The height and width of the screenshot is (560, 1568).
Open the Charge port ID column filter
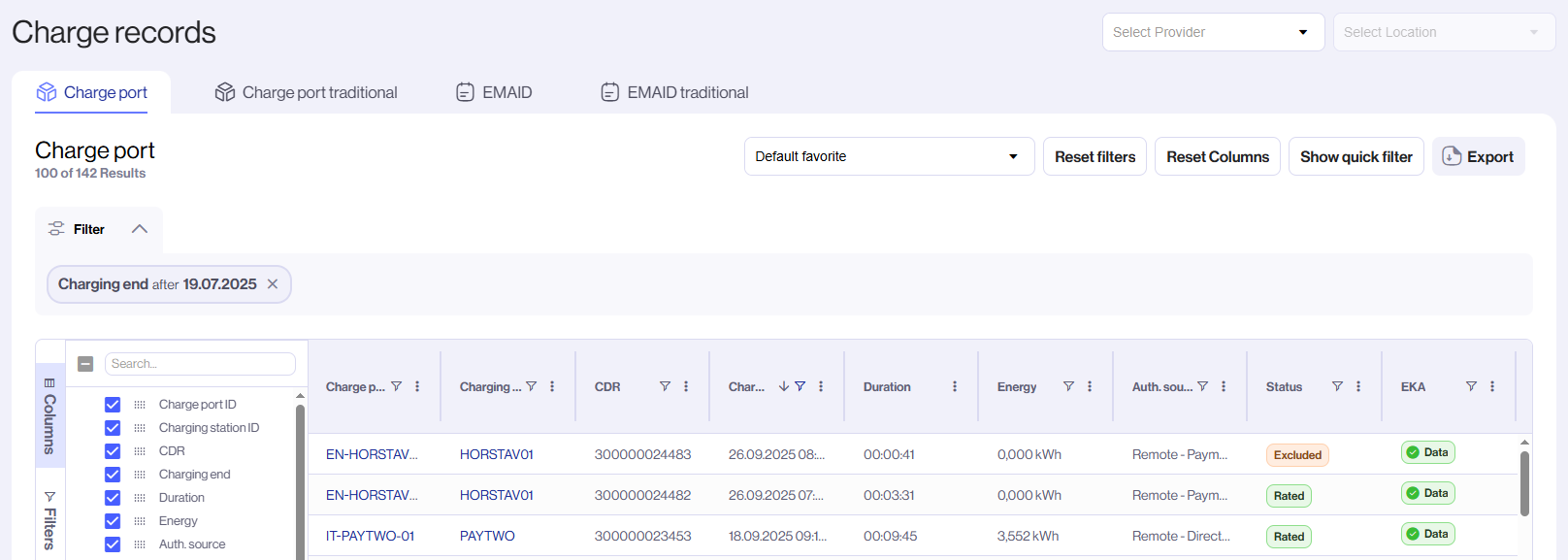pos(396,386)
